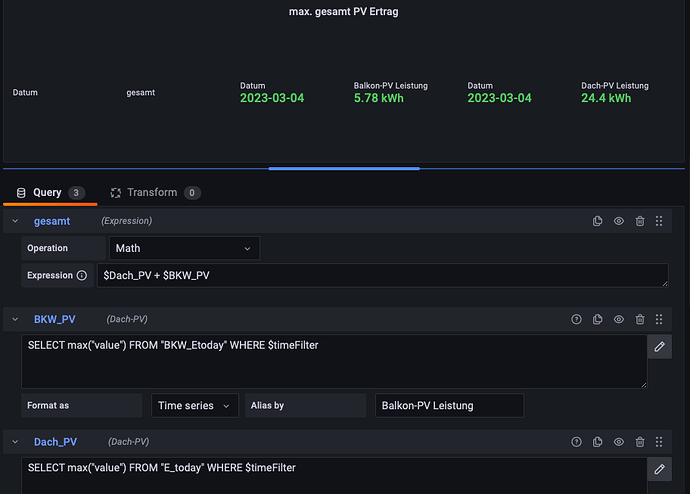Toggle visibility of gesamt query
This screenshot has width=690, height=494.
coord(619,221)
